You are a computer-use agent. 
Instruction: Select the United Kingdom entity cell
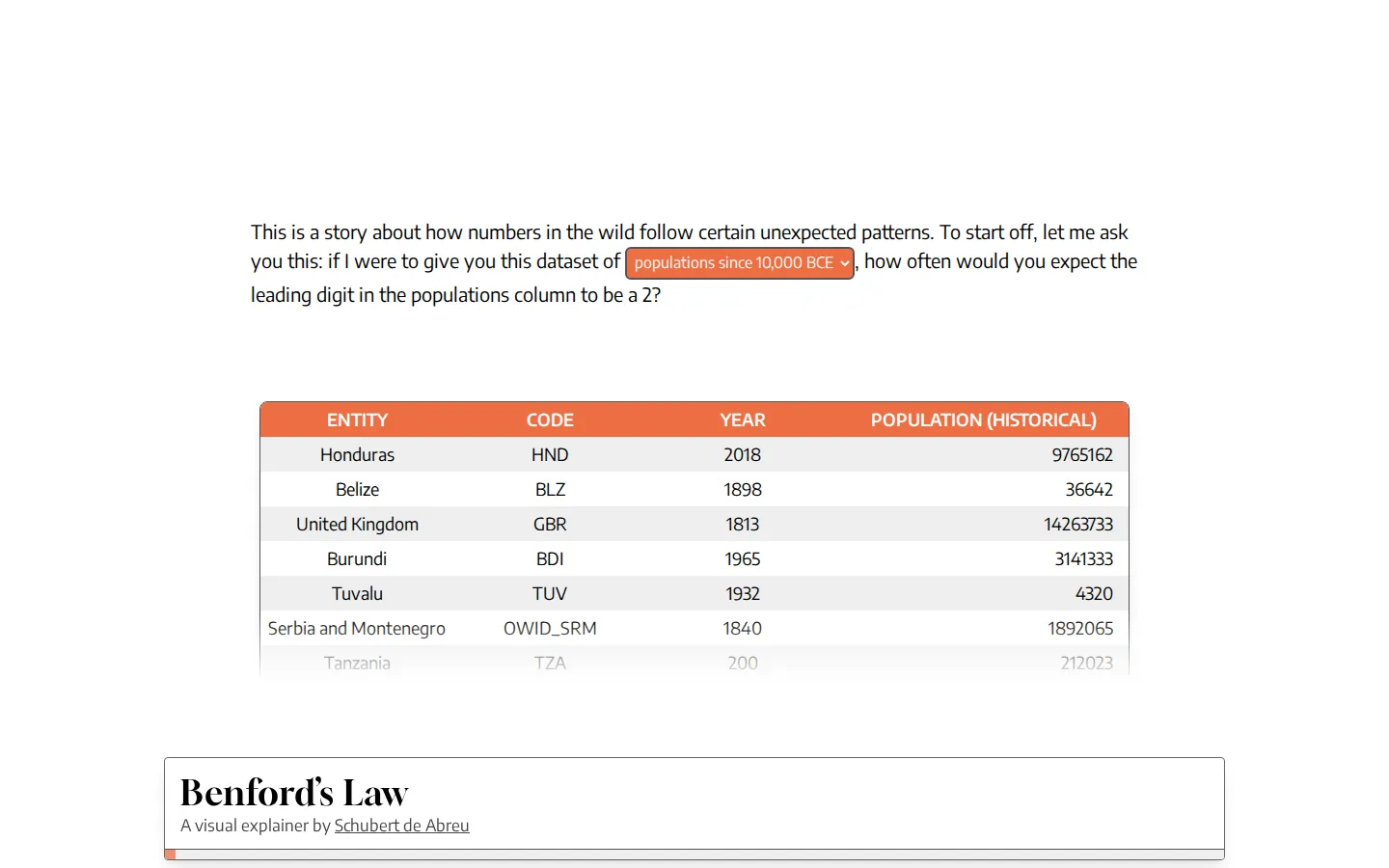point(357,524)
